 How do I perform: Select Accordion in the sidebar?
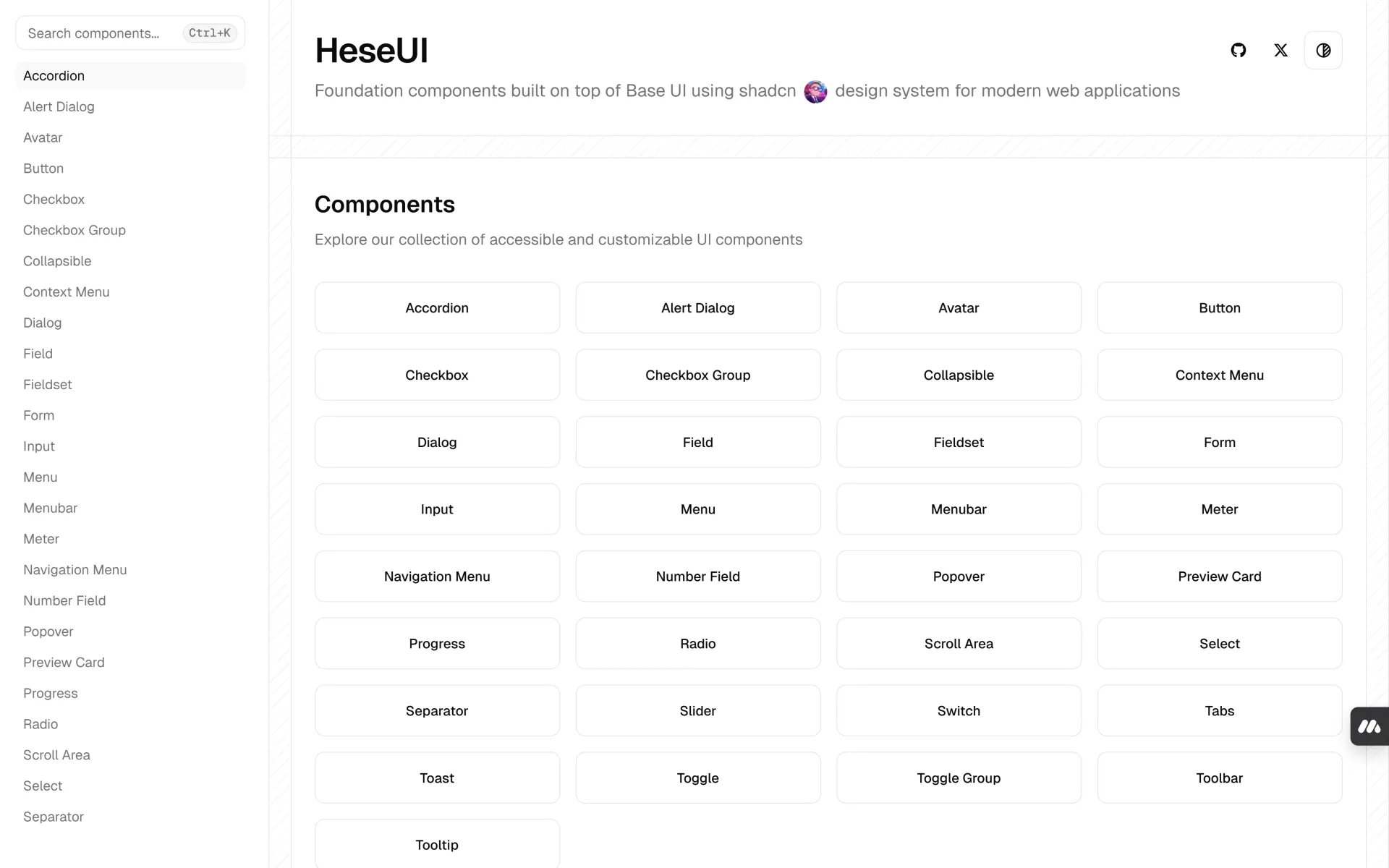click(54, 76)
